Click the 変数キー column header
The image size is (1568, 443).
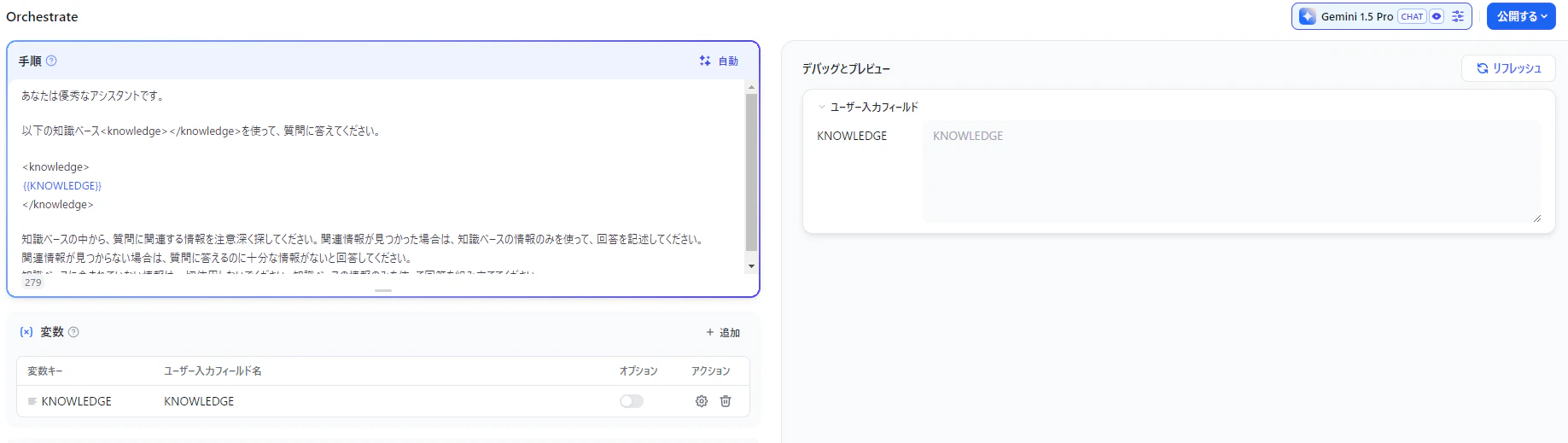pos(45,371)
